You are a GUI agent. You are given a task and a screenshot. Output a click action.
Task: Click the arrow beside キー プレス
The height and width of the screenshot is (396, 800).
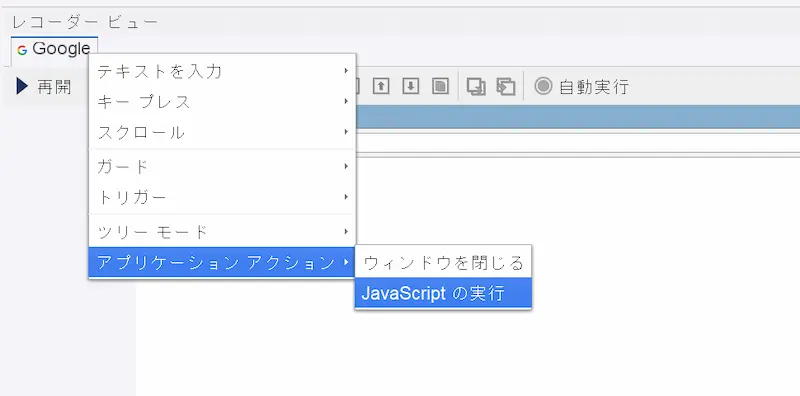pos(346,101)
